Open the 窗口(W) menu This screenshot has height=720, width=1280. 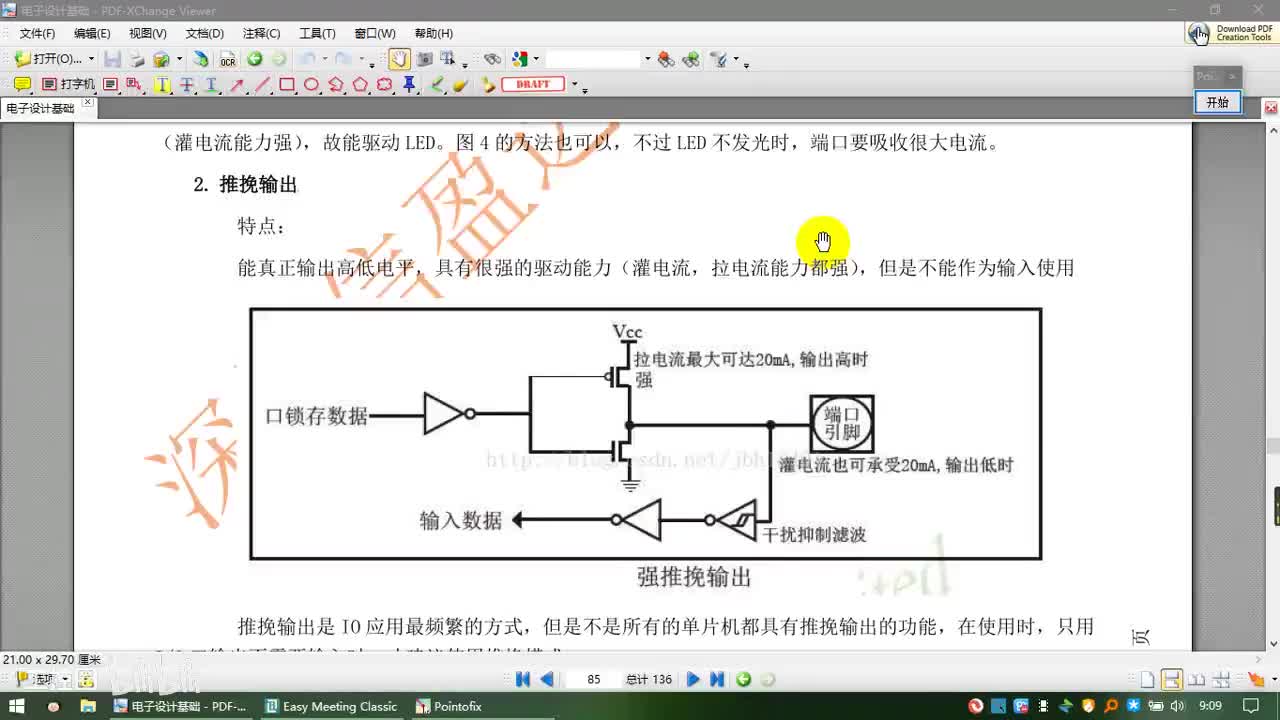pos(375,33)
